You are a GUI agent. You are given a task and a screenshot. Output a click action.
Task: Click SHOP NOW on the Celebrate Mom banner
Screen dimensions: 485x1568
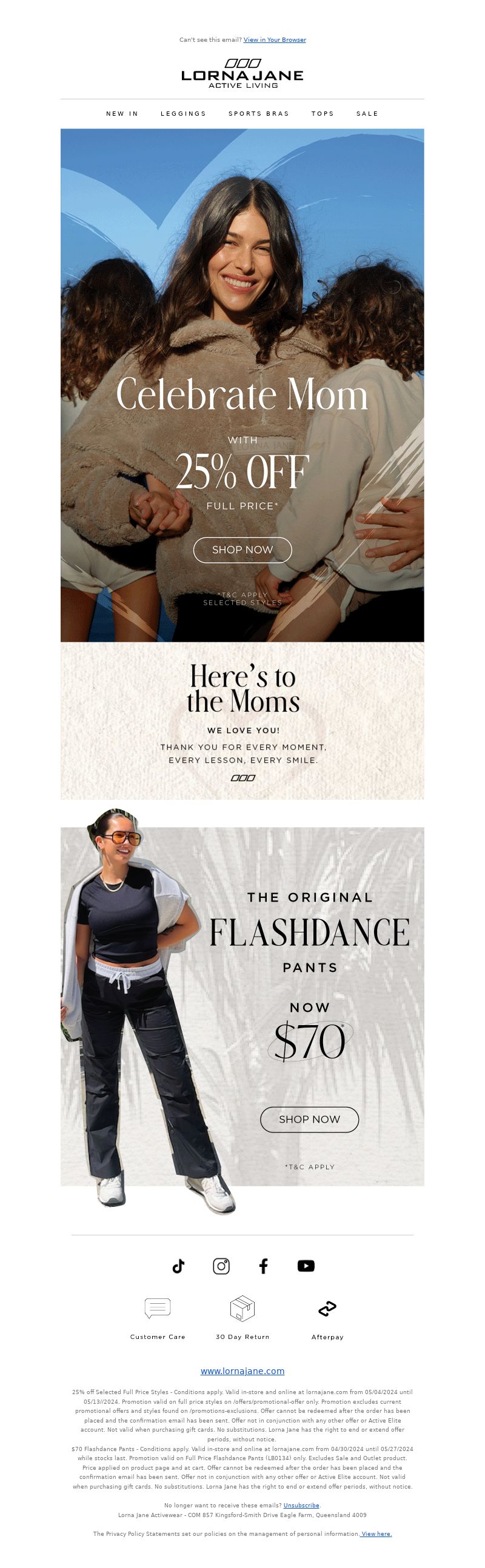click(x=242, y=550)
